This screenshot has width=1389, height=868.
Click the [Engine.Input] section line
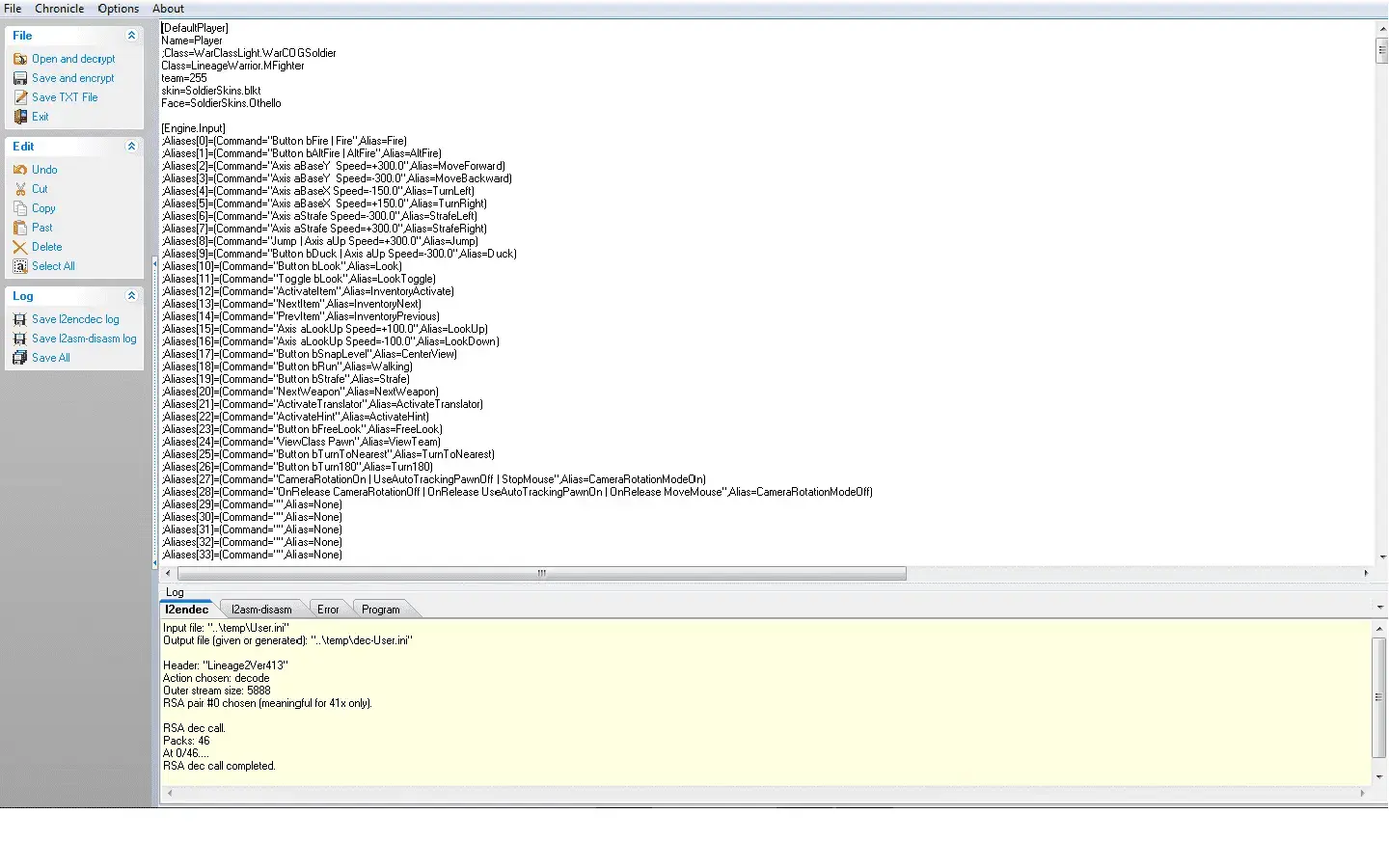click(x=193, y=128)
